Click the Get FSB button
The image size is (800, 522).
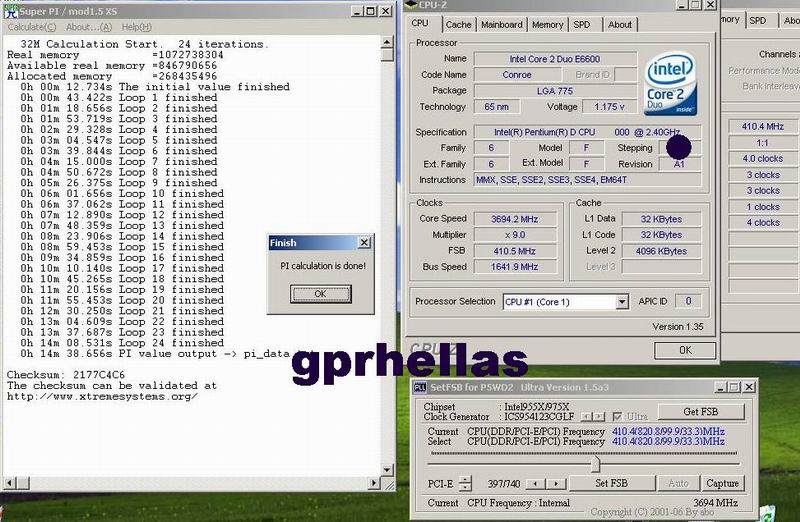[701, 411]
